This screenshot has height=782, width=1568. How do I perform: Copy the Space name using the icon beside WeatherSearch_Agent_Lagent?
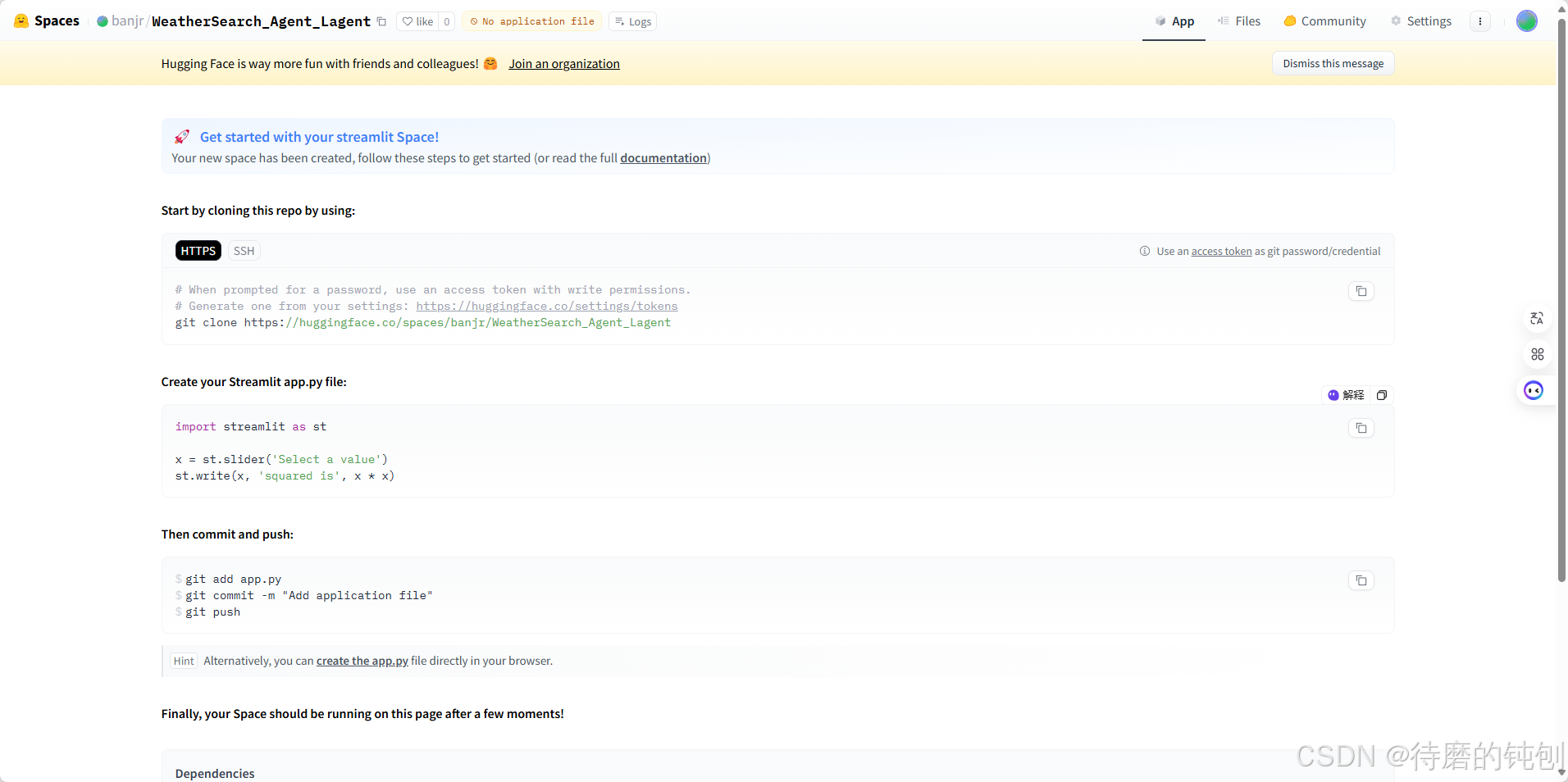tap(381, 21)
